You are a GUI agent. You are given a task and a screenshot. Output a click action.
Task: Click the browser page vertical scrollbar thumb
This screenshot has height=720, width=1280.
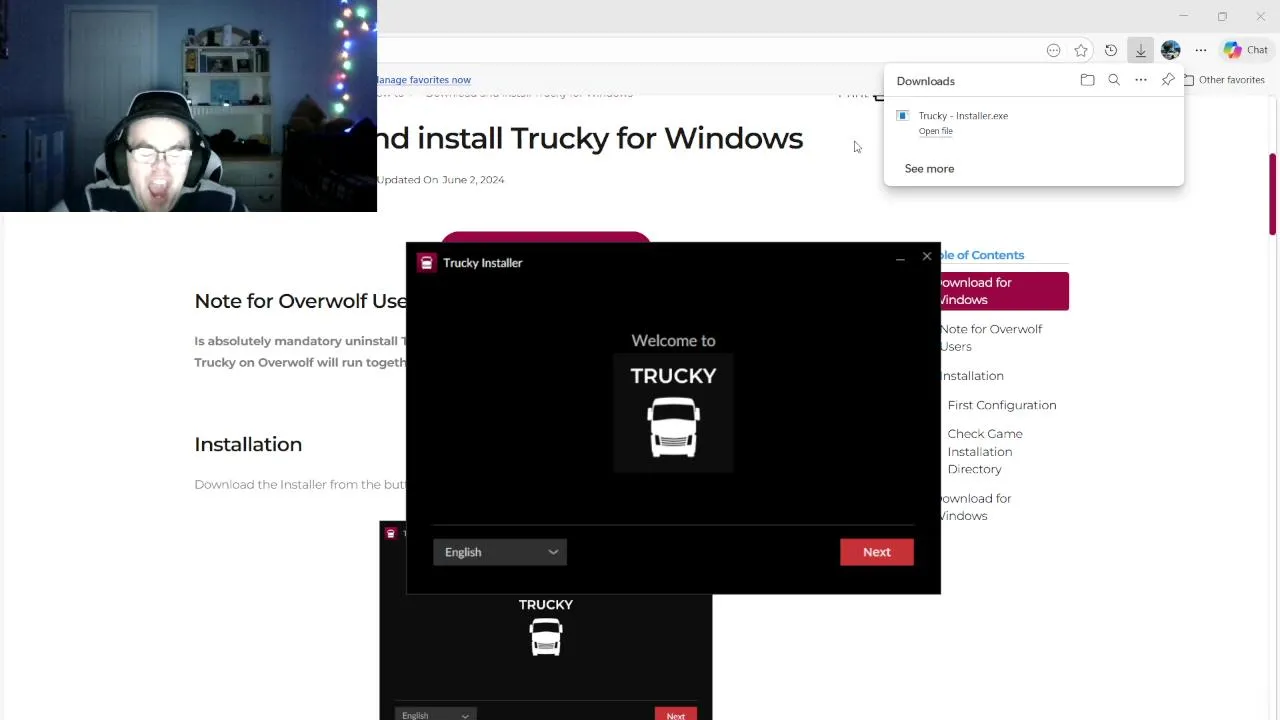1273,194
